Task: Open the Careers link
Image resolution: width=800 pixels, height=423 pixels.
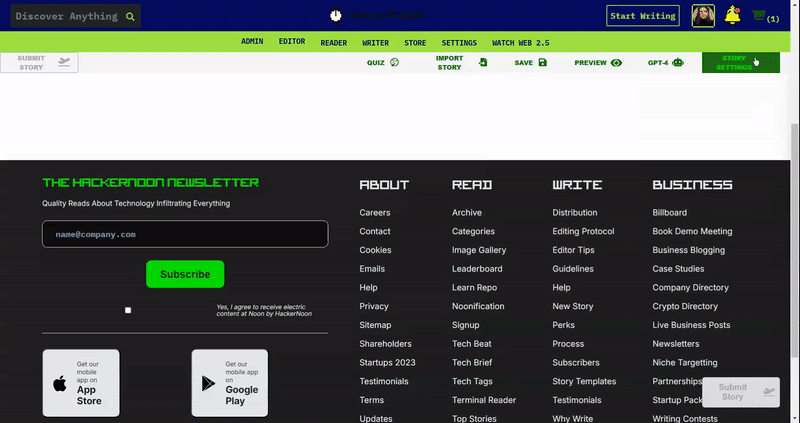Action: click(374, 212)
